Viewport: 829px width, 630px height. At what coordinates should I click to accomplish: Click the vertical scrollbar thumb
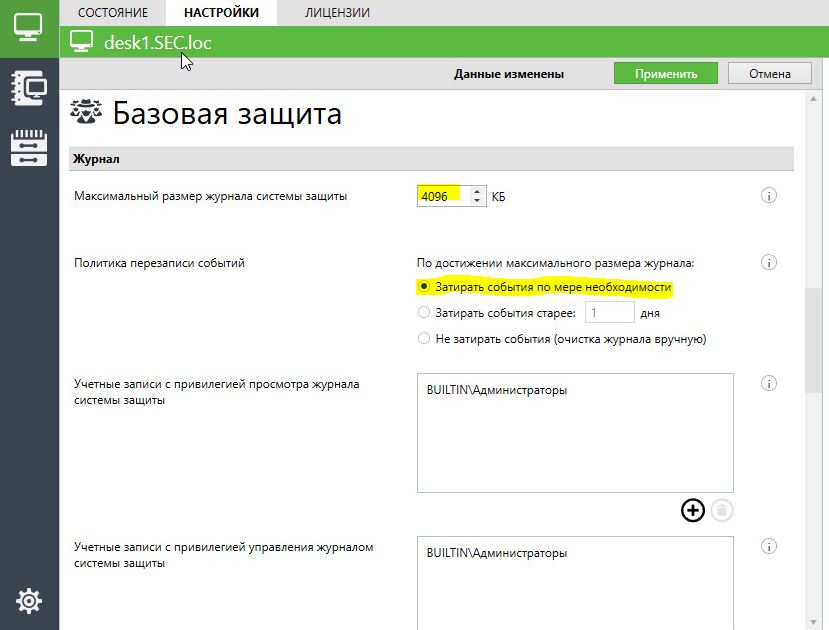[813, 340]
